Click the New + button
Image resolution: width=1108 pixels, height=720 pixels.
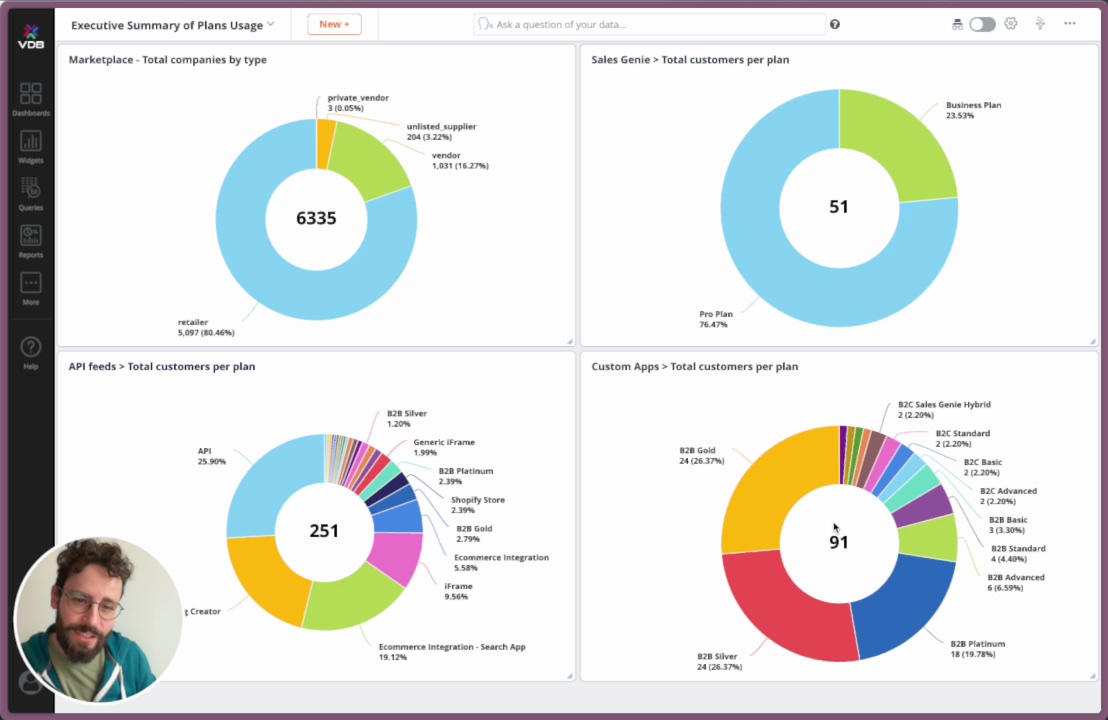(x=334, y=24)
